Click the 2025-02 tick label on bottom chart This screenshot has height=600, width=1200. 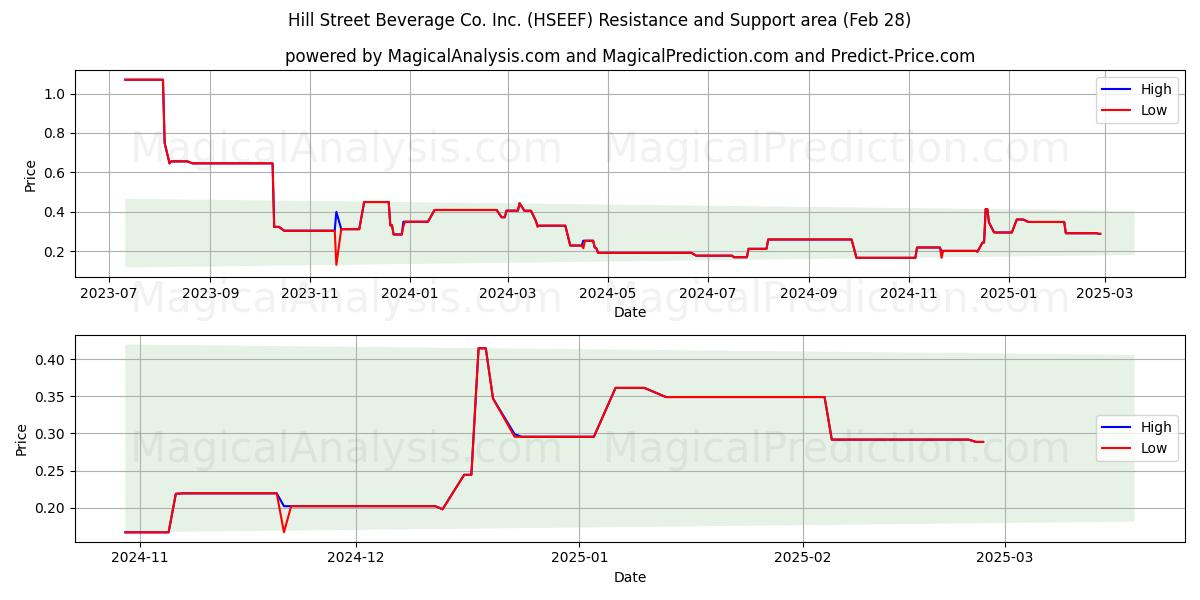(805, 558)
